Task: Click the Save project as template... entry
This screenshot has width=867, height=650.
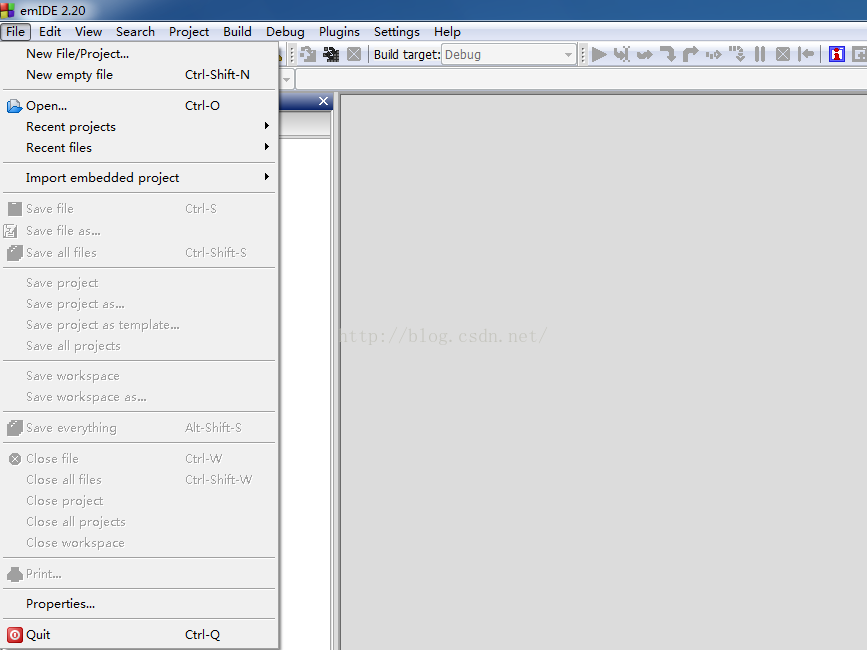Action: tap(139, 324)
